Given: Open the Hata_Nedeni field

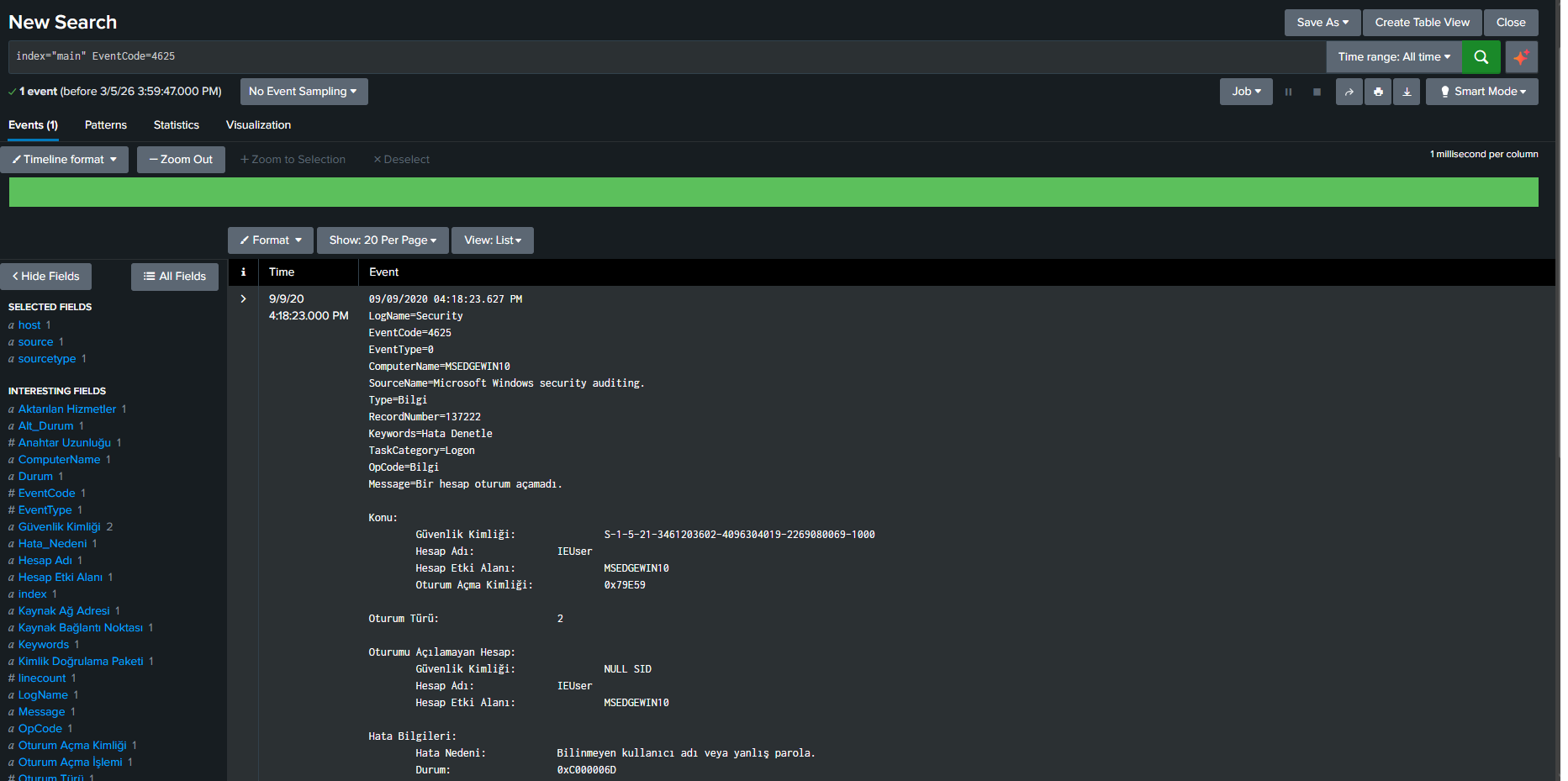Looking at the screenshot, I should click(x=53, y=544).
